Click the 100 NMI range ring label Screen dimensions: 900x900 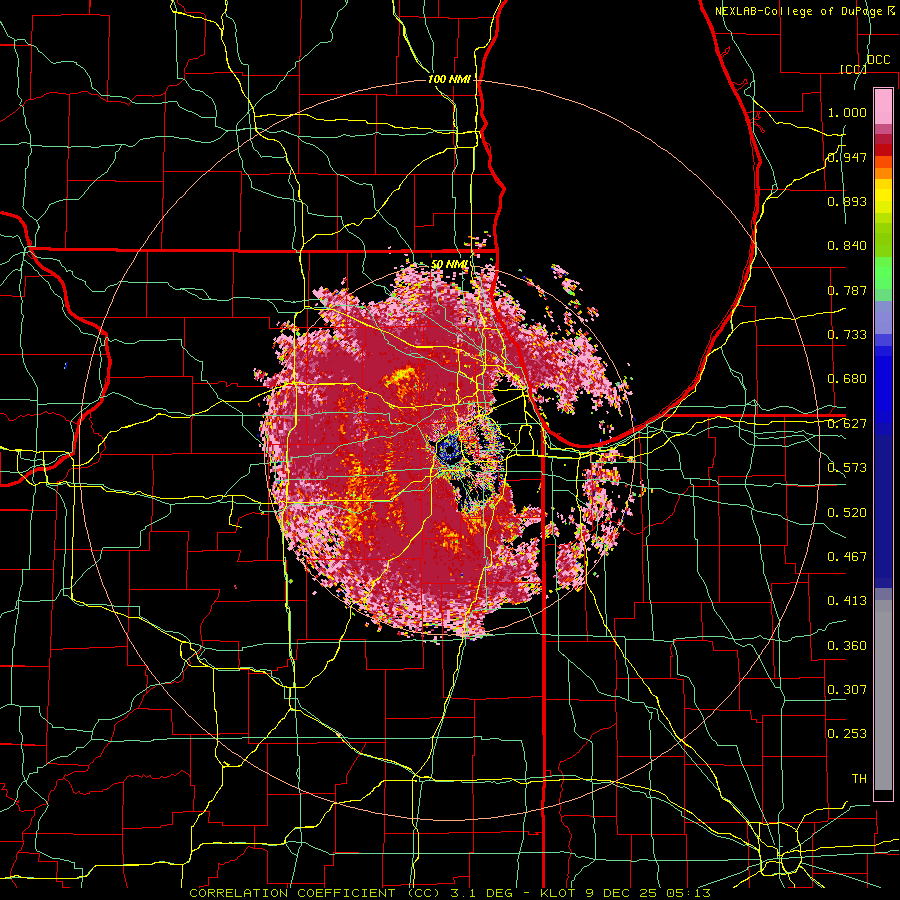point(449,79)
